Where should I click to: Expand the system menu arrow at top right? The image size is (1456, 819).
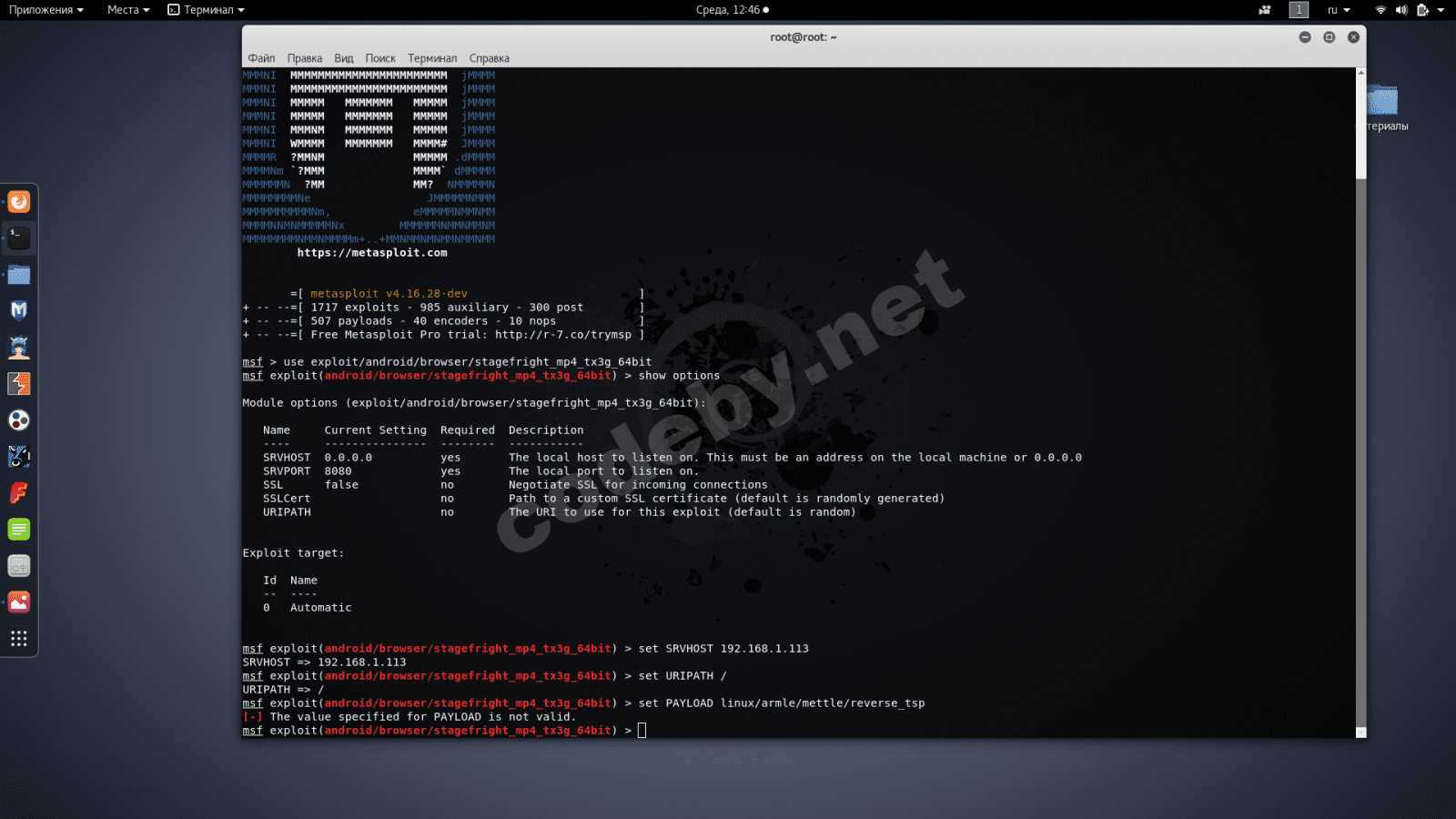[1441, 10]
